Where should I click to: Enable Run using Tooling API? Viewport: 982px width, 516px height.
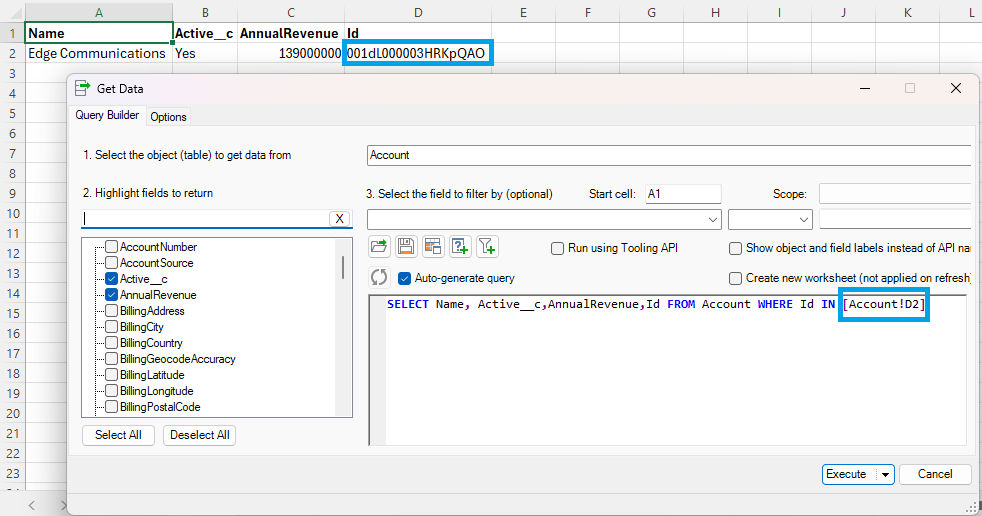coord(558,248)
